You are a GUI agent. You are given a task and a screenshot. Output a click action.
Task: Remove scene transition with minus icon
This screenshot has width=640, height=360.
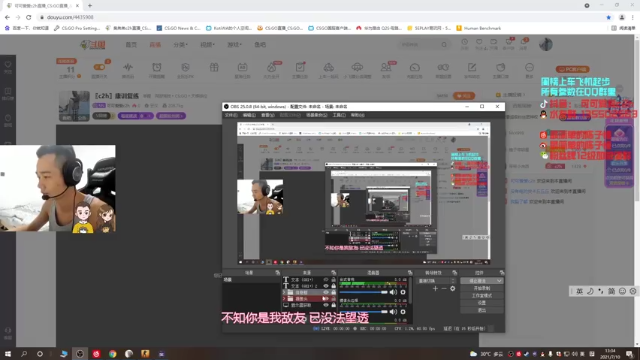click(444, 289)
